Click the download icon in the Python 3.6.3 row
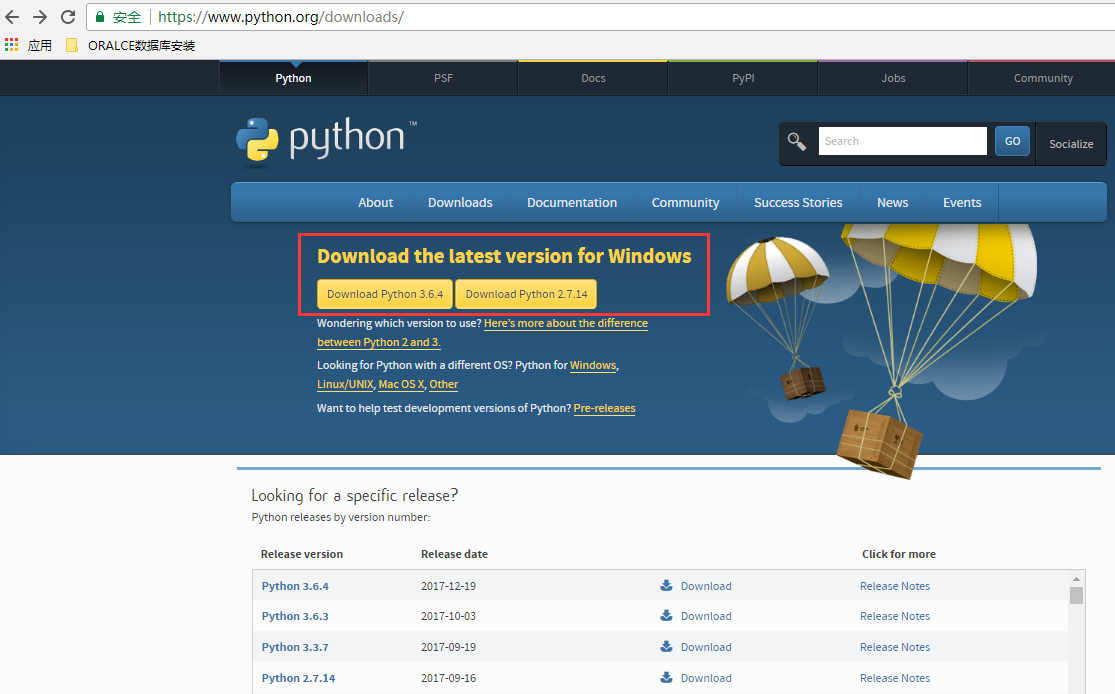 point(666,615)
